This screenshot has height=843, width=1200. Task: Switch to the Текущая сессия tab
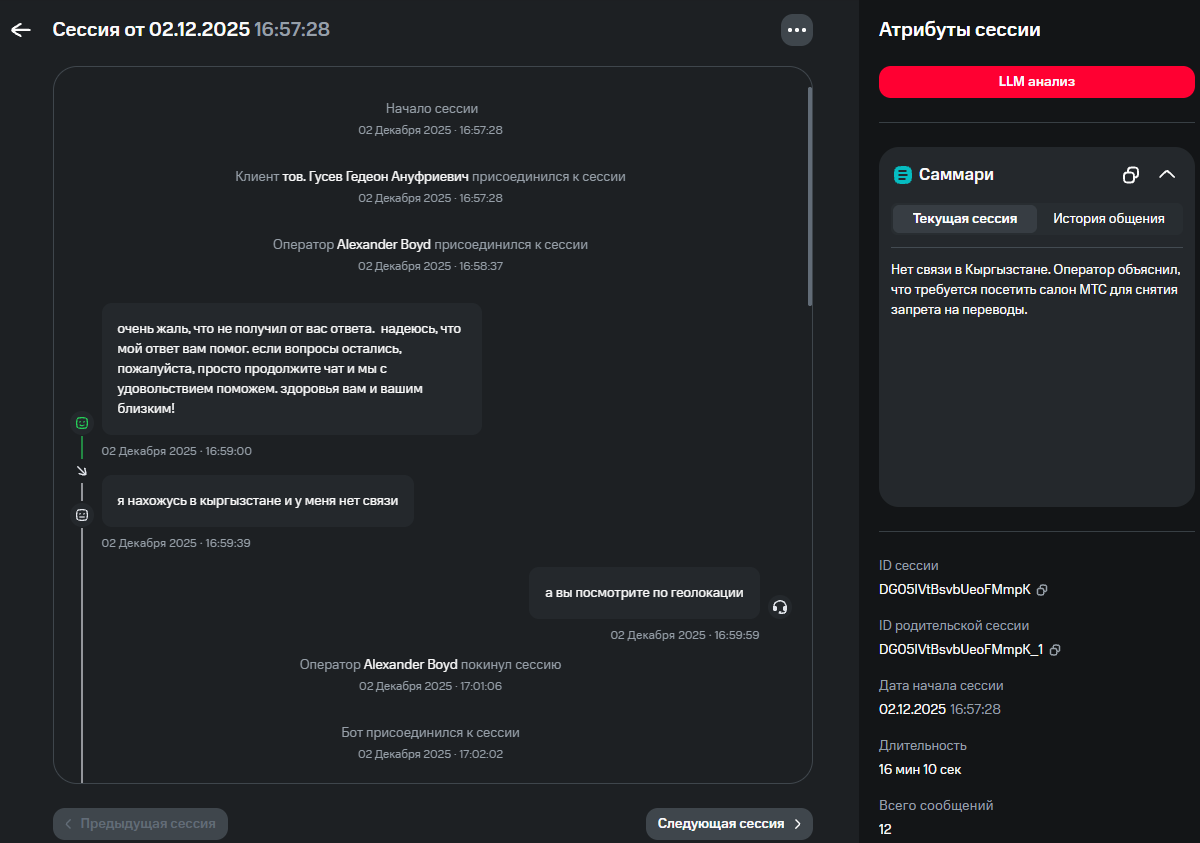[964, 218]
